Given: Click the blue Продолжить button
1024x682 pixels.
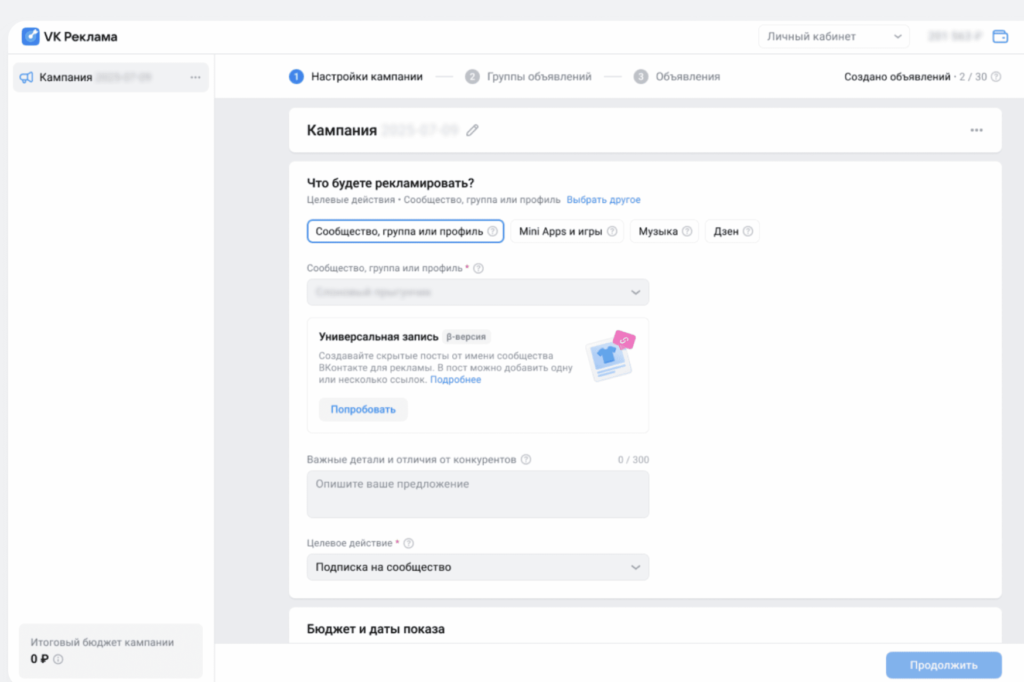Looking at the screenshot, I should [941, 665].
